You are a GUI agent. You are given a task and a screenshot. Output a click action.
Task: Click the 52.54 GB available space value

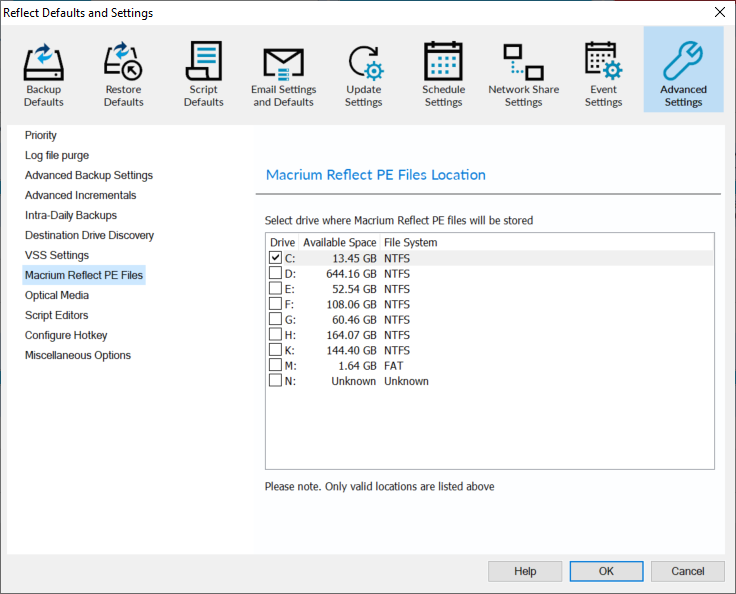pos(354,289)
